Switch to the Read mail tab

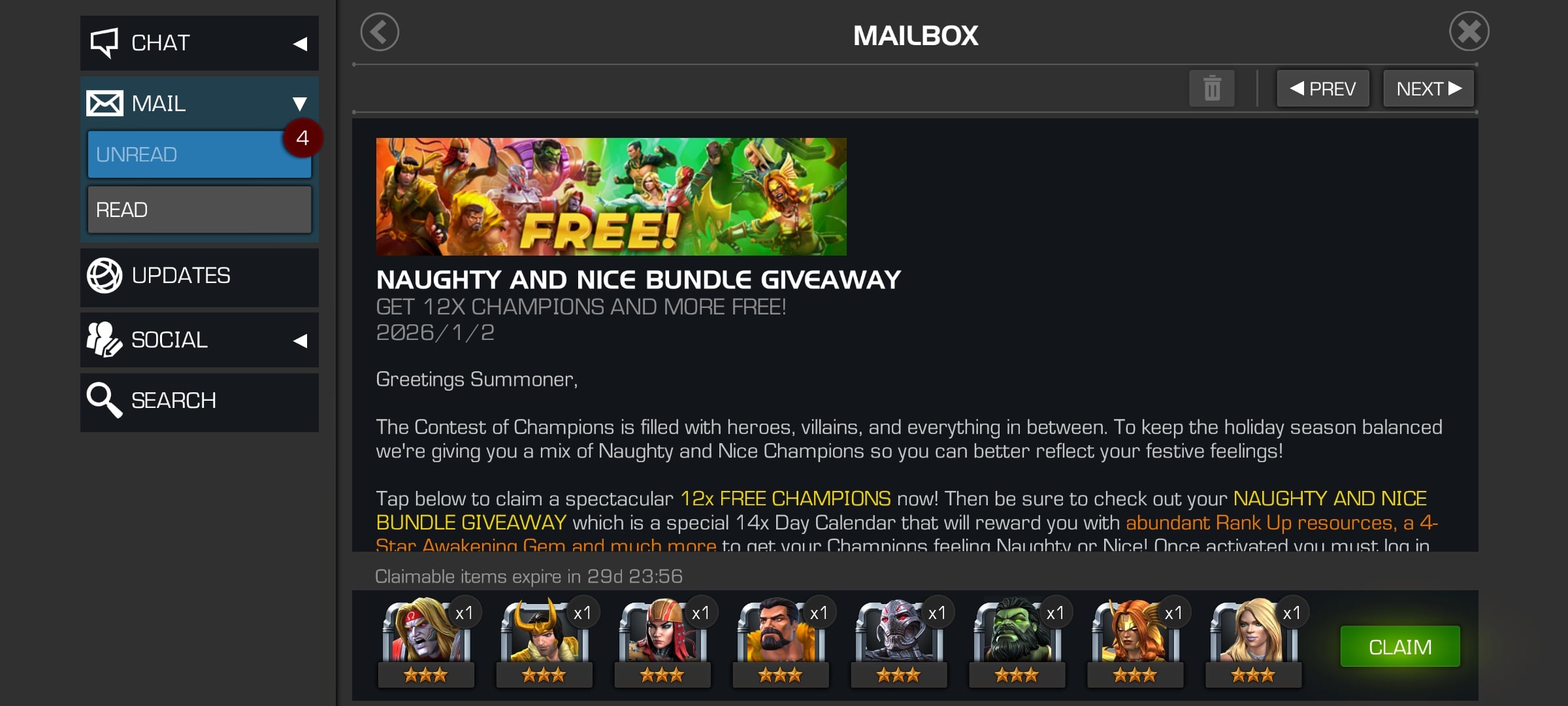point(199,210)
